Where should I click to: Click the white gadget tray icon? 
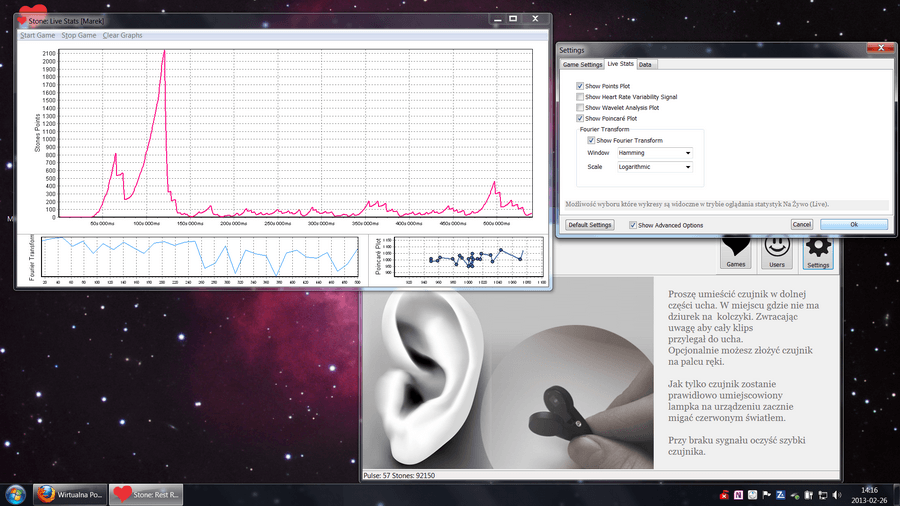(752, 495)
